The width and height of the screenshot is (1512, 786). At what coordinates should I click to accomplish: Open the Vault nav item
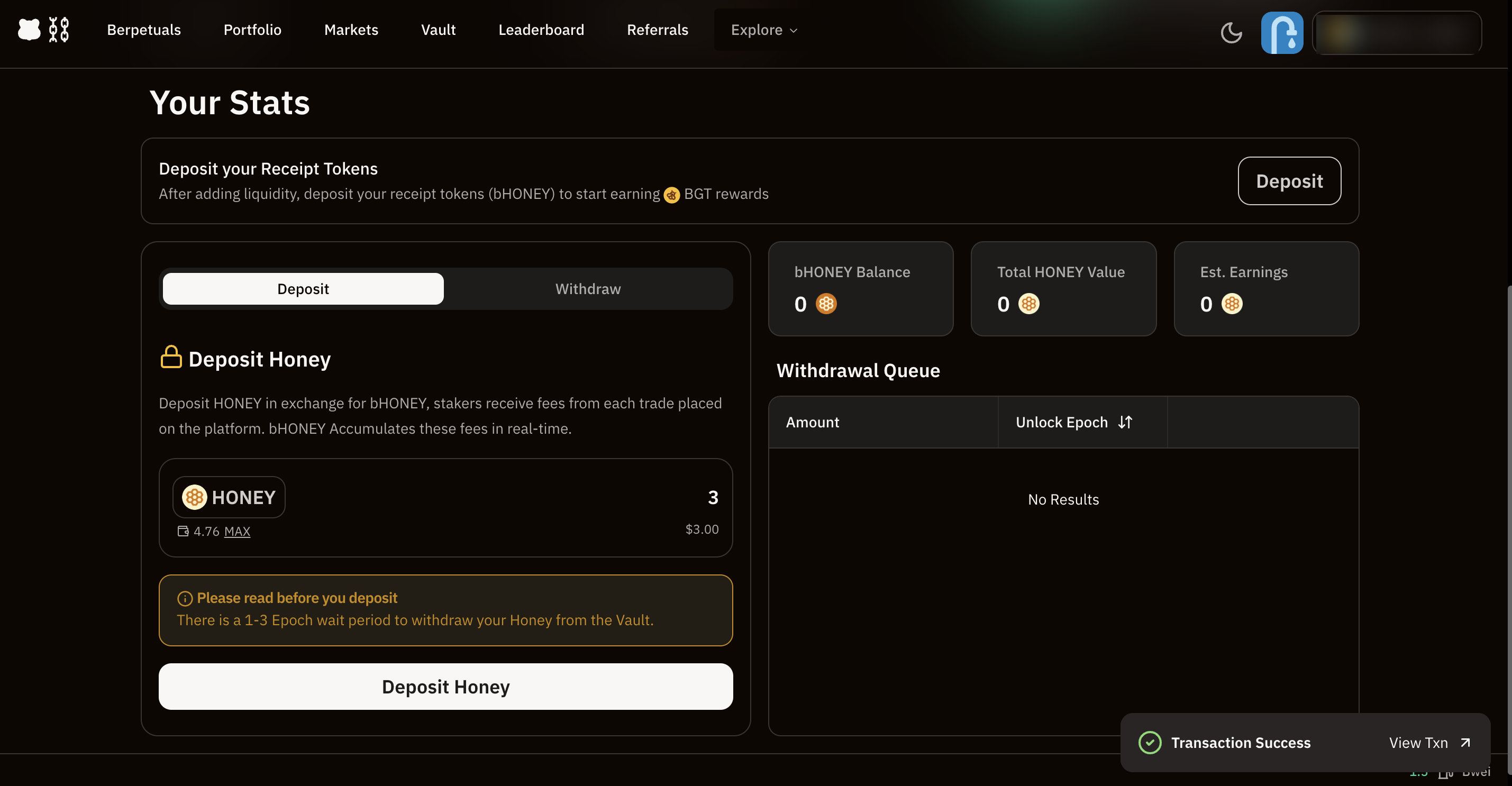[438, 30]
